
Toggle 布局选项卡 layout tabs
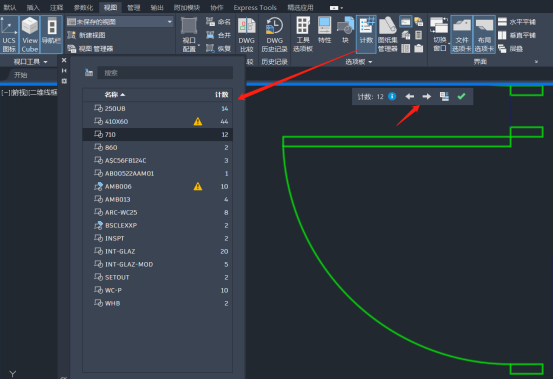pos(484,35)
